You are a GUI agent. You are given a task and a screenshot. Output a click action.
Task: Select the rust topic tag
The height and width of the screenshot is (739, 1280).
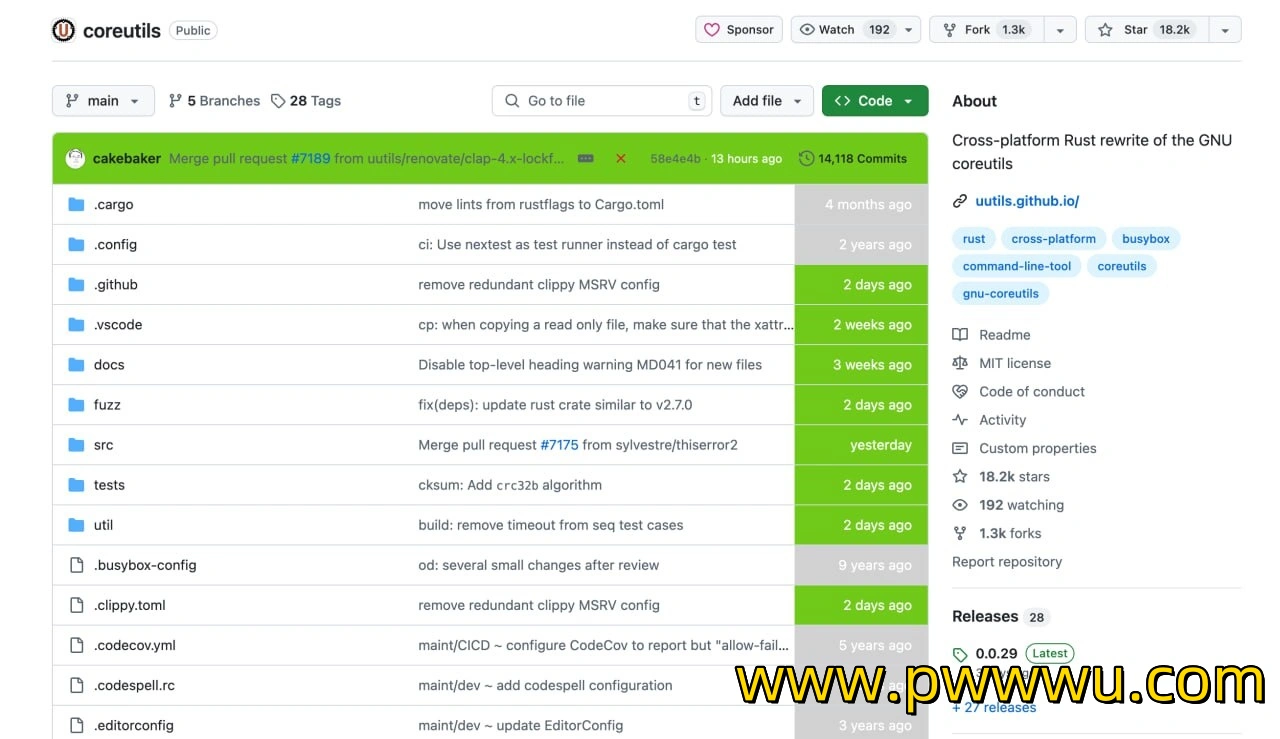point(974,238)
